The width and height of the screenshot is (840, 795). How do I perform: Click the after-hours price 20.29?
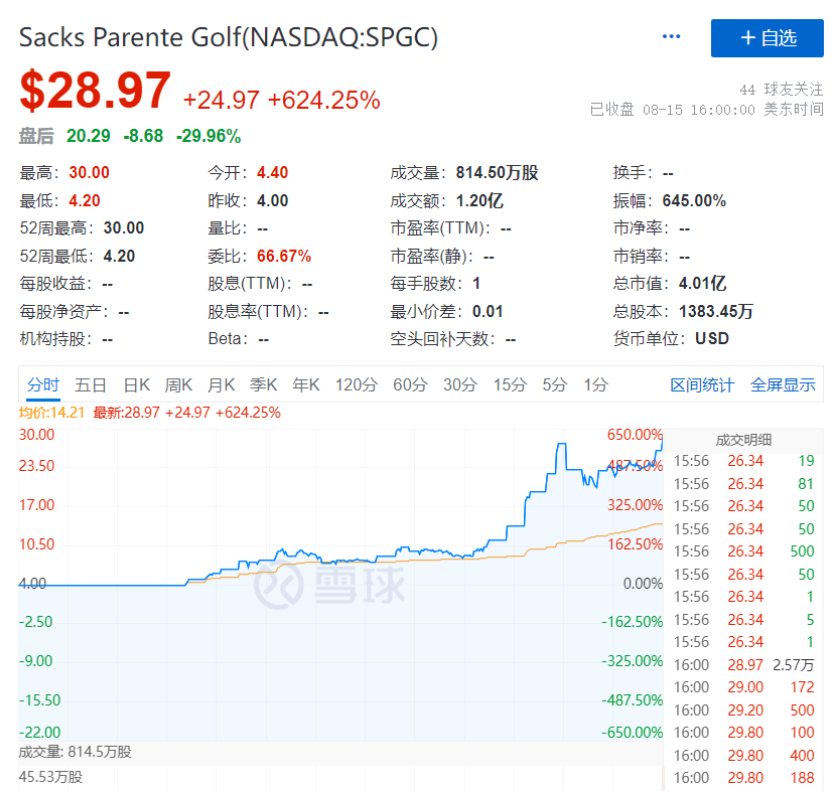point(88,136)
